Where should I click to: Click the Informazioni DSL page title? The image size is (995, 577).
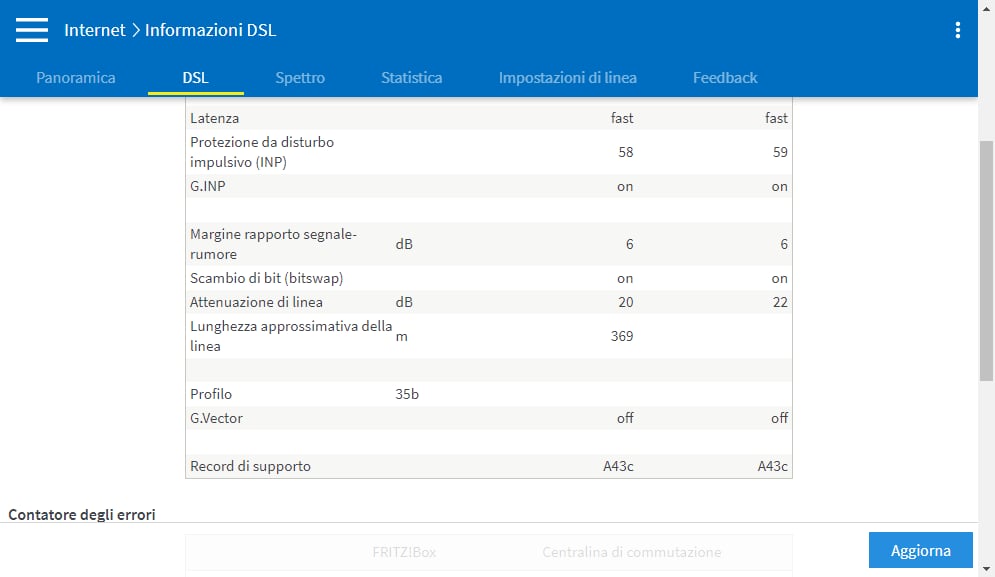210,30
